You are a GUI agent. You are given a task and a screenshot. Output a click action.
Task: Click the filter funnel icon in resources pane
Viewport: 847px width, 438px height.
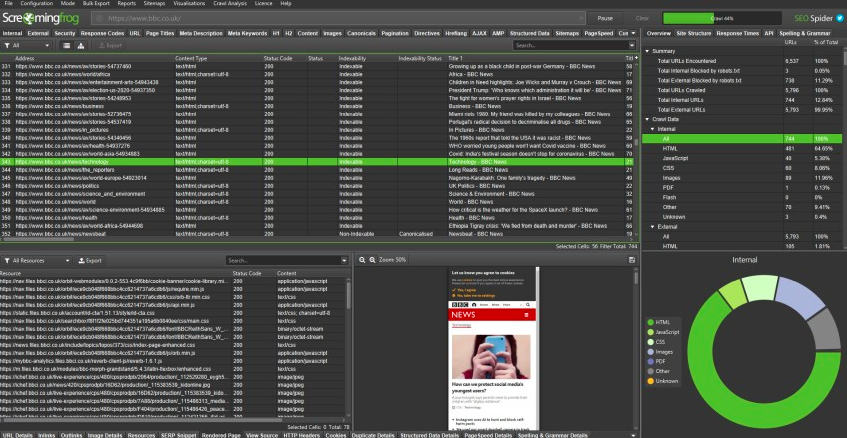click(5, 260)
